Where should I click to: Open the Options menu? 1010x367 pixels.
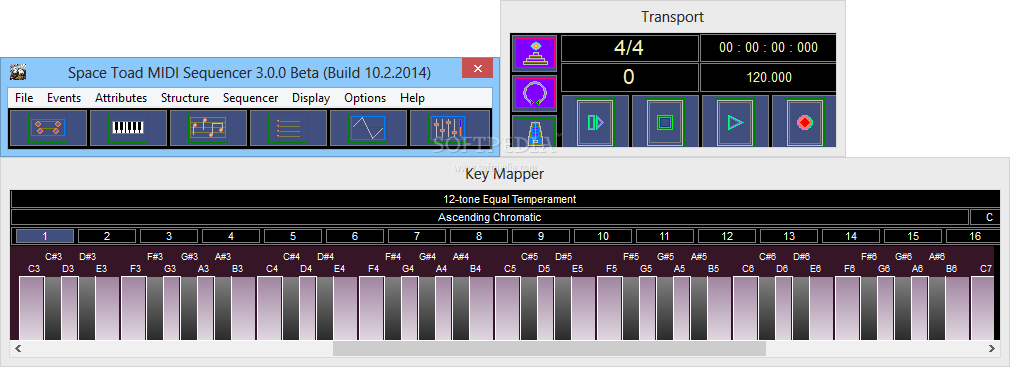point(365,98)
